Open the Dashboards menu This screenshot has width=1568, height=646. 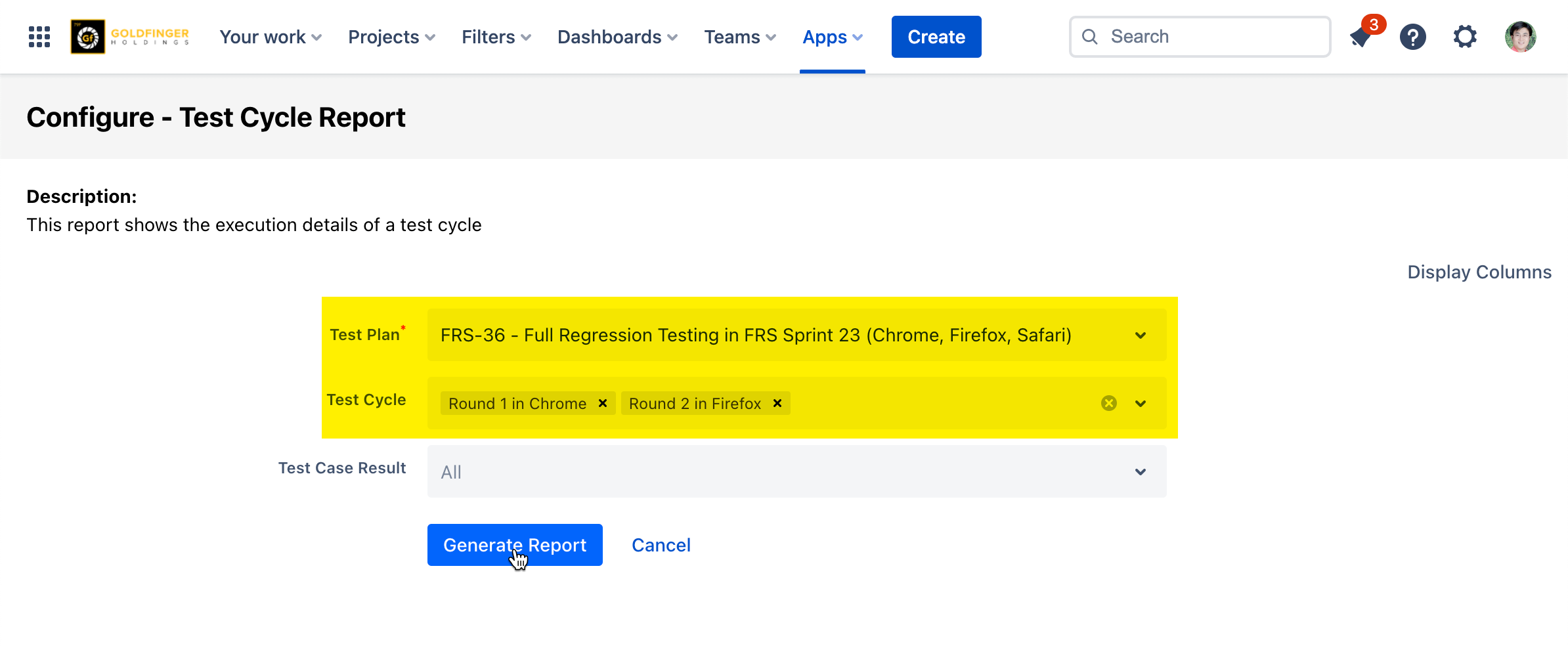click(617, 37)
